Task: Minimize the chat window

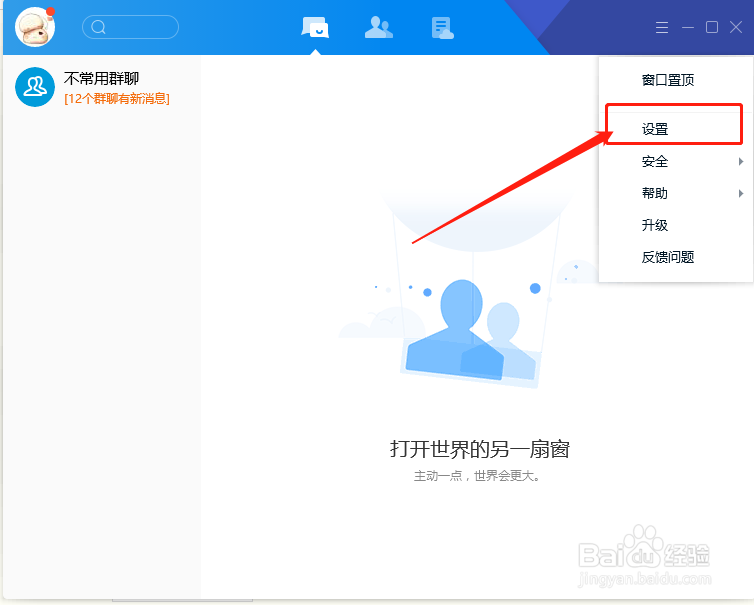Action: click(688, 27)
